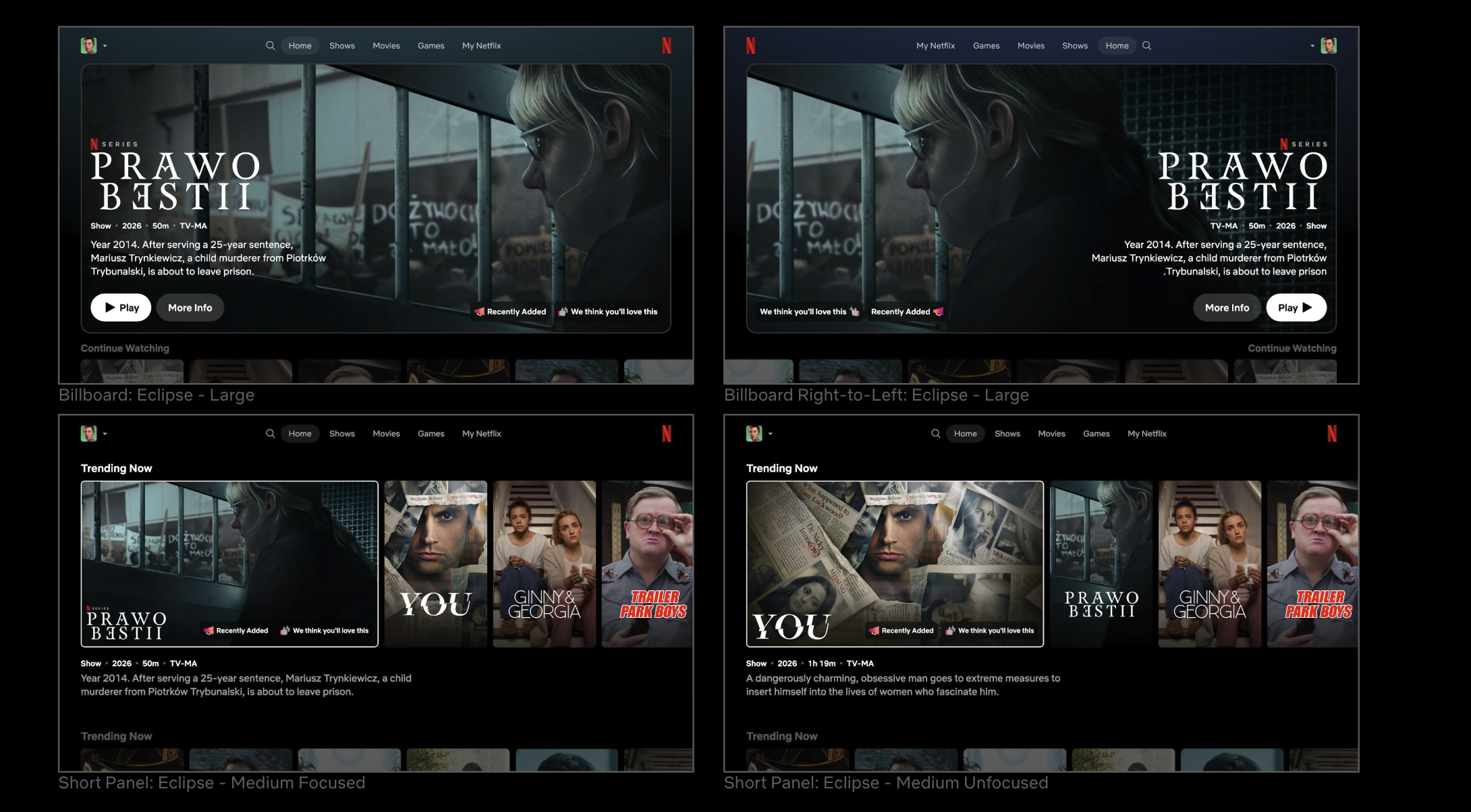
Task: Click the Netflix logo in Billboard Eclipse Large panel
Action: pos(667,45)
